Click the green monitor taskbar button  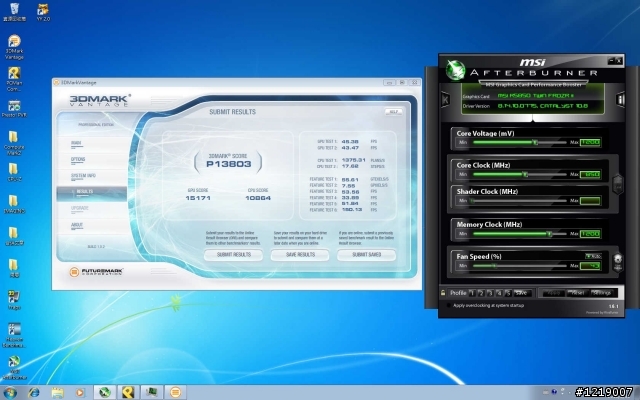point(152,393)
